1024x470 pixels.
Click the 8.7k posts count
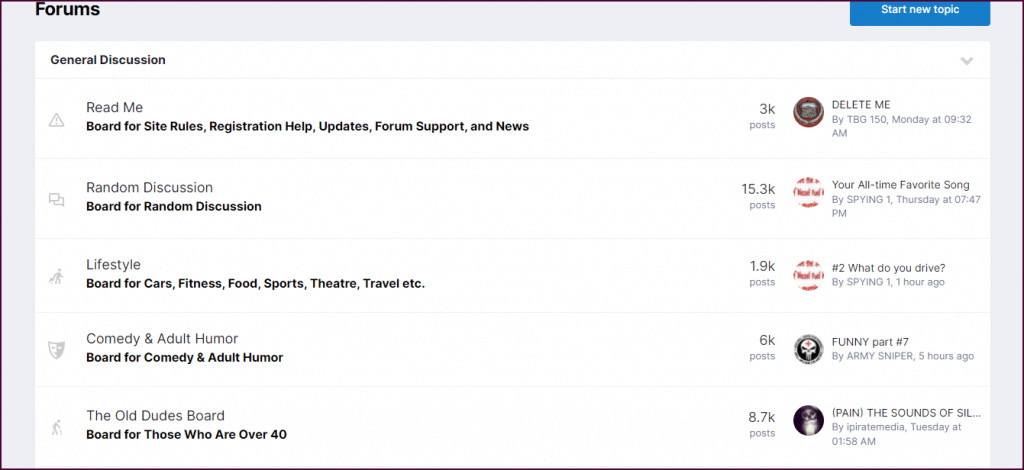pyautogui.click(x=761, y=424)
